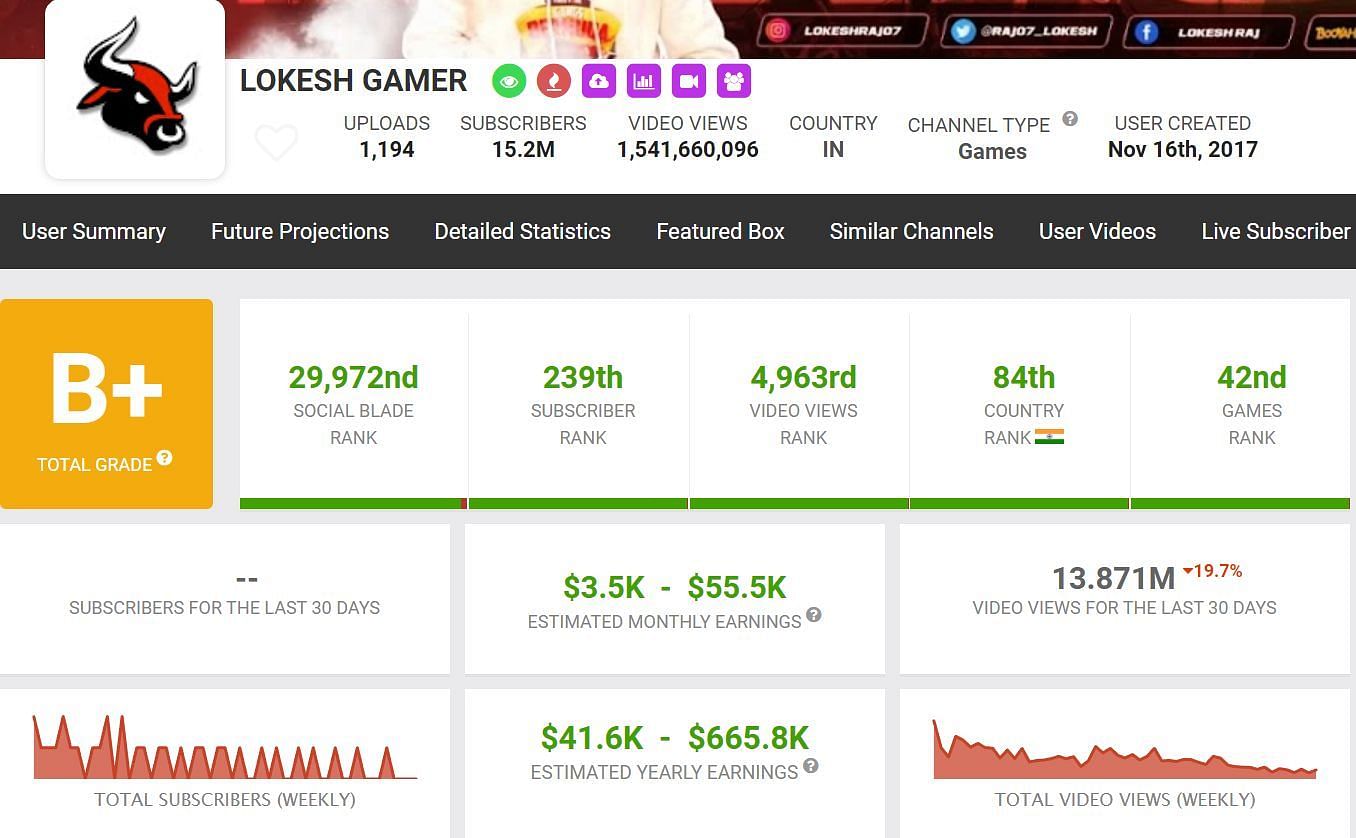Open the User Summary tab
The height and width of the screenshot is (838, 1356).
tap(94, 231)
